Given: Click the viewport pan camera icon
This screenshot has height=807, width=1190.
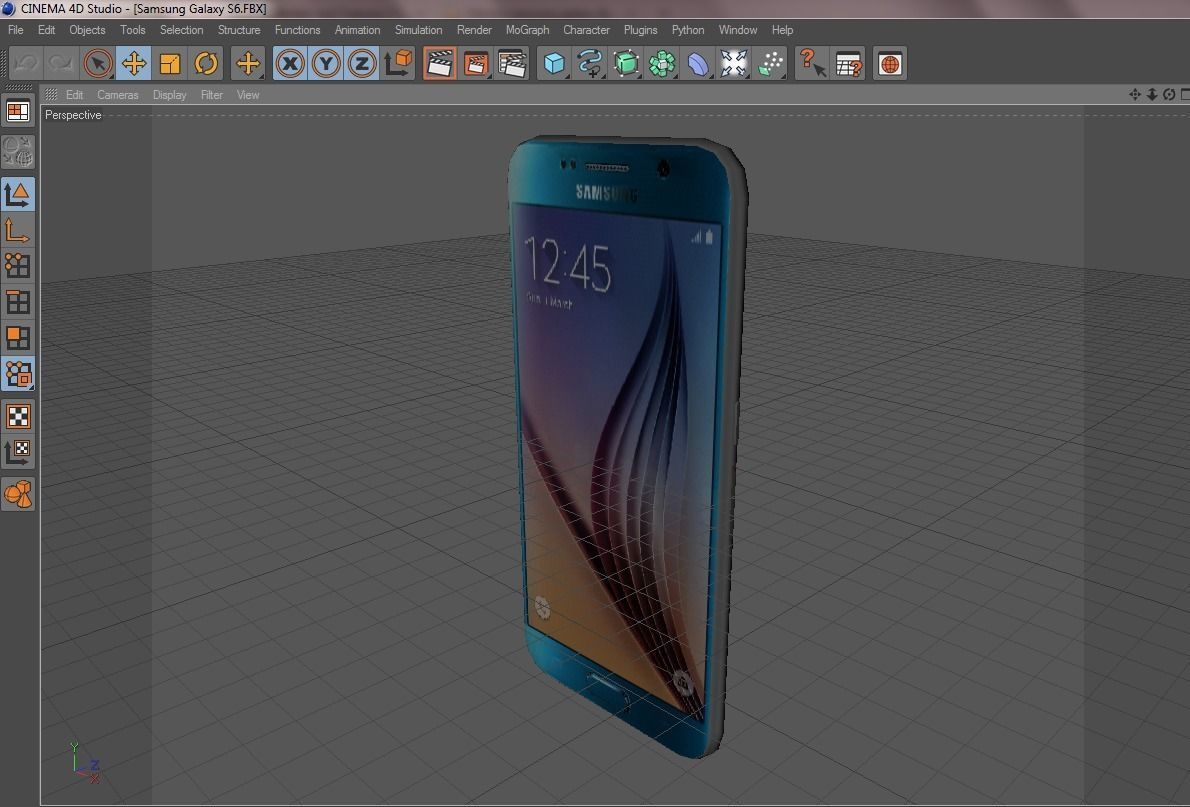Looking at the screenshot, I should (1135, 94).
